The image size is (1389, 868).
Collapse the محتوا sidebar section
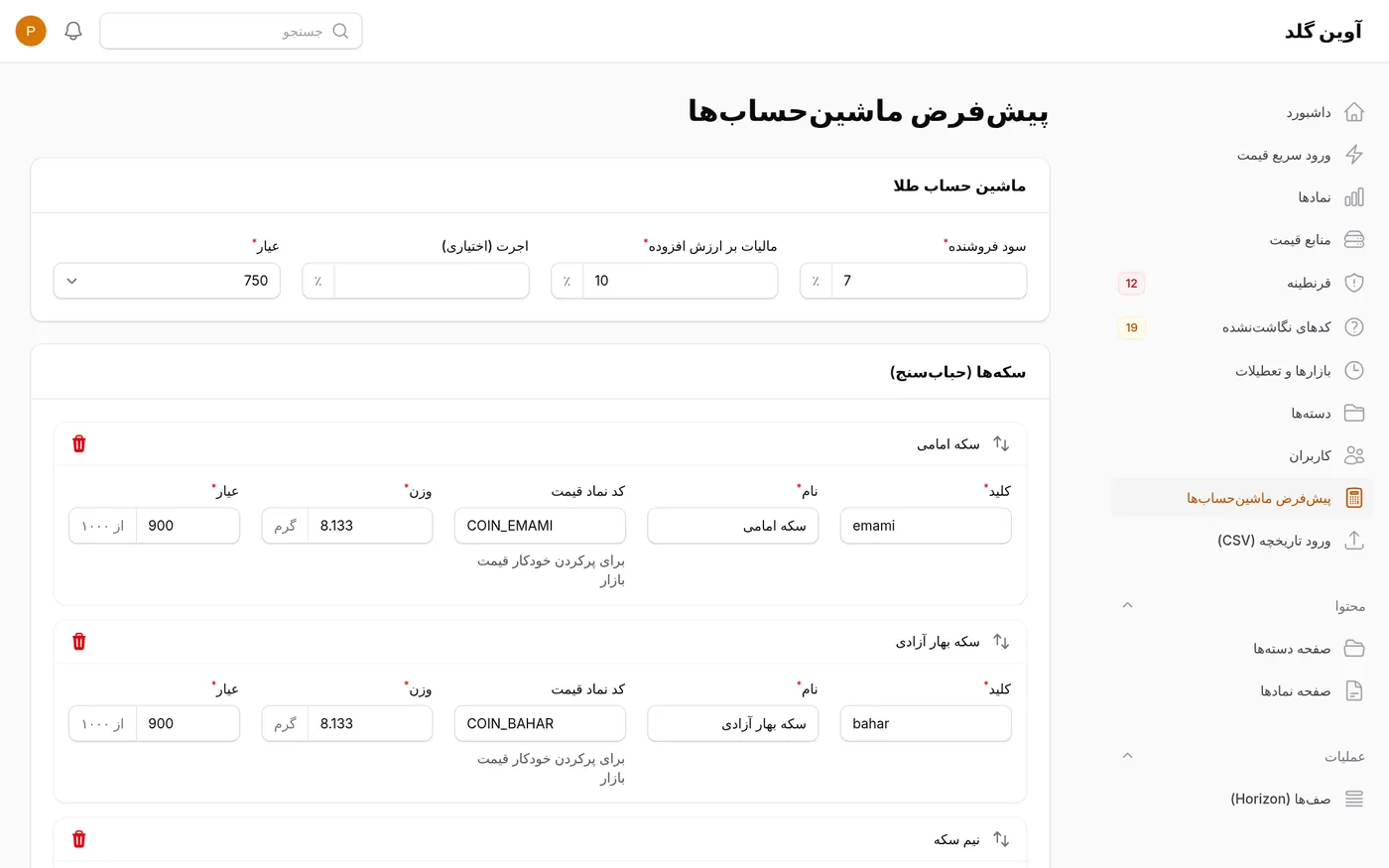[x=1127, y=605]
